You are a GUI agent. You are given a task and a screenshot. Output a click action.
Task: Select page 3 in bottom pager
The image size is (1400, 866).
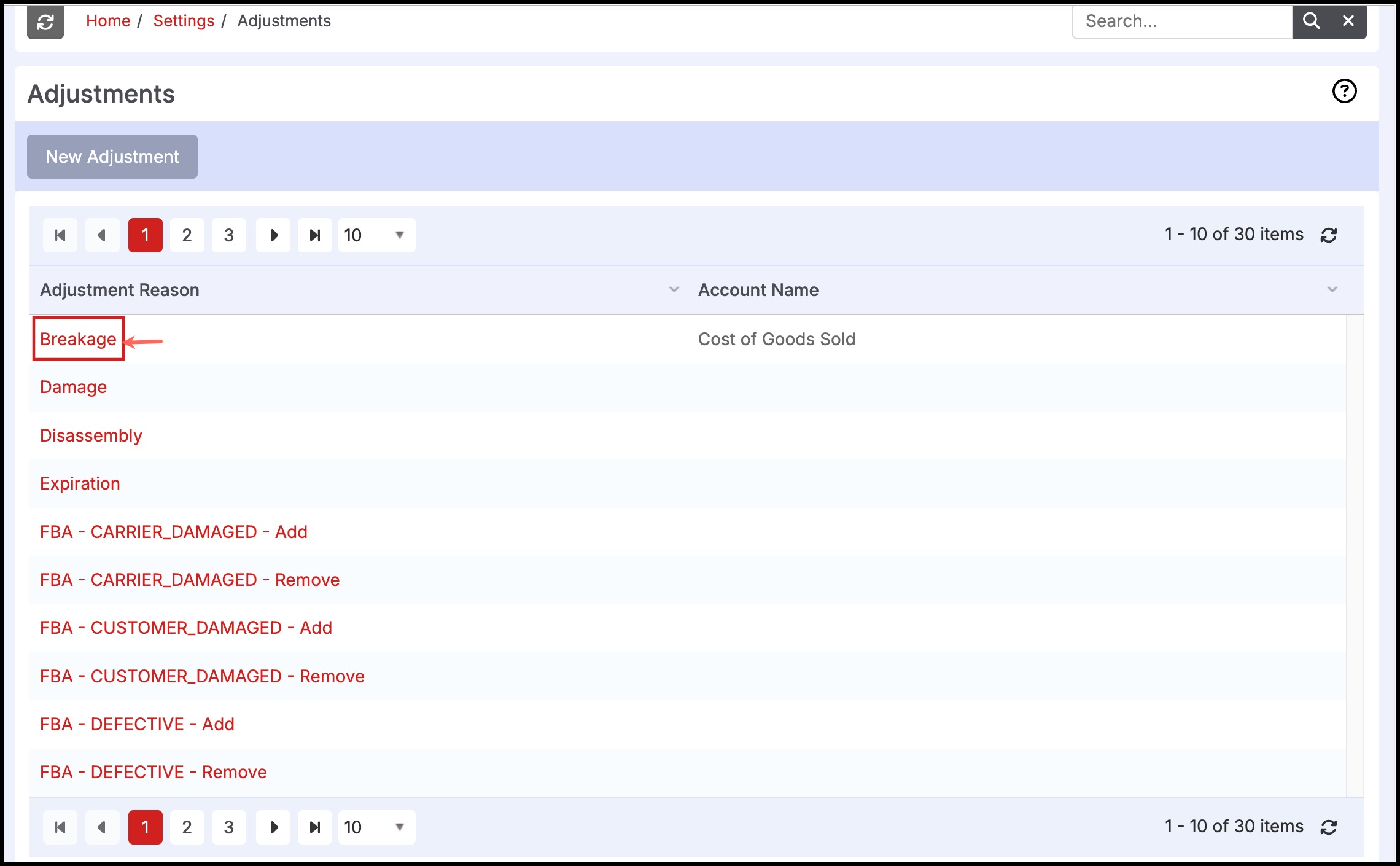tap(229, 827)
